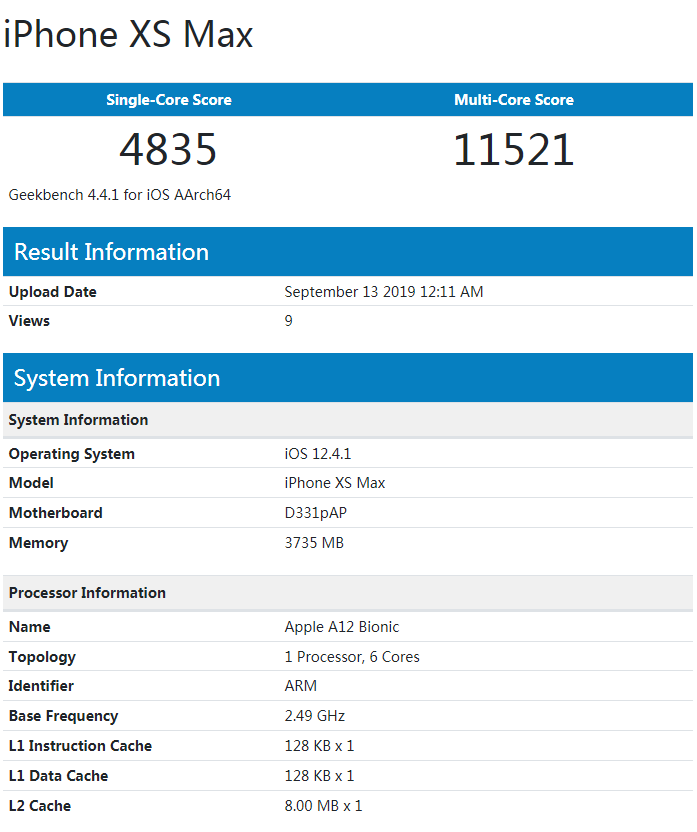
Task: Select the Multi-Core Score header
Action: coord(514,100)
